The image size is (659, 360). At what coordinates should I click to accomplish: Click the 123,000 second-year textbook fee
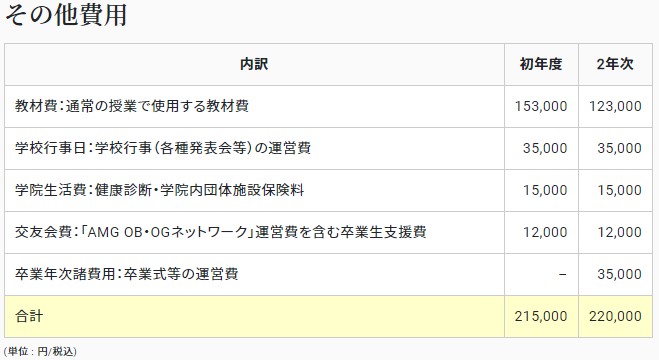coord(615,106)
